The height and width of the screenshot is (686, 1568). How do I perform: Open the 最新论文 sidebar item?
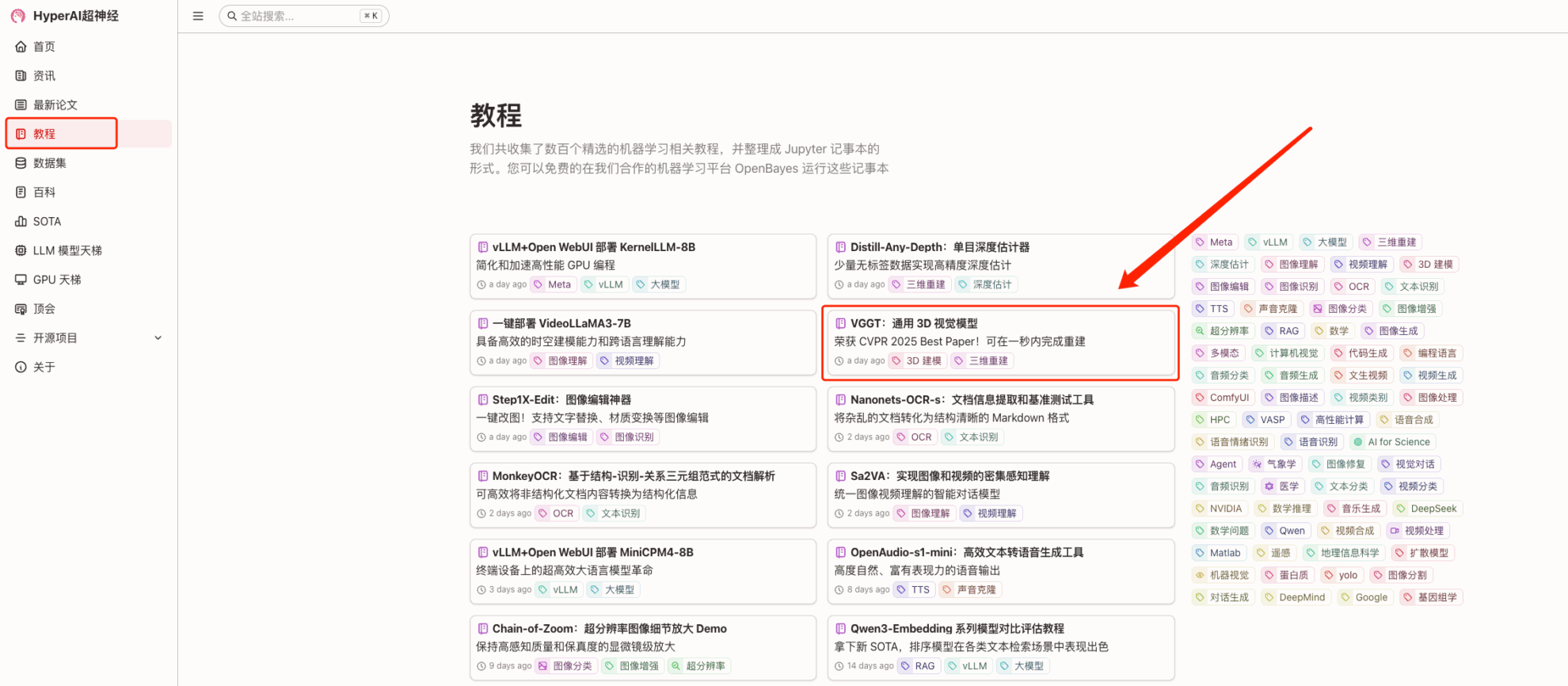point(55,105)
